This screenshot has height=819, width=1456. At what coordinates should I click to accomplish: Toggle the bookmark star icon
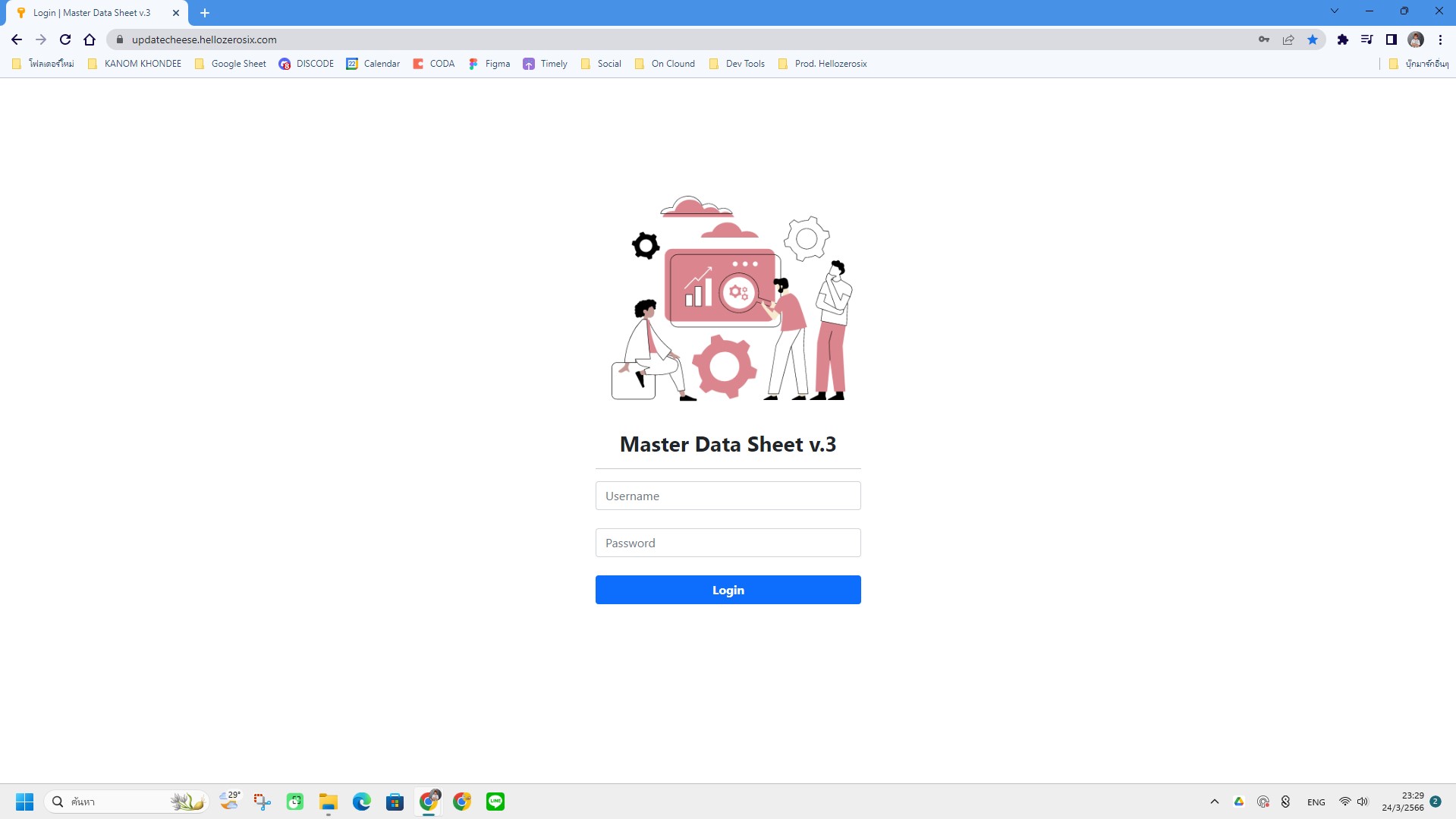pyautogui.click(x=1313, y=39)
